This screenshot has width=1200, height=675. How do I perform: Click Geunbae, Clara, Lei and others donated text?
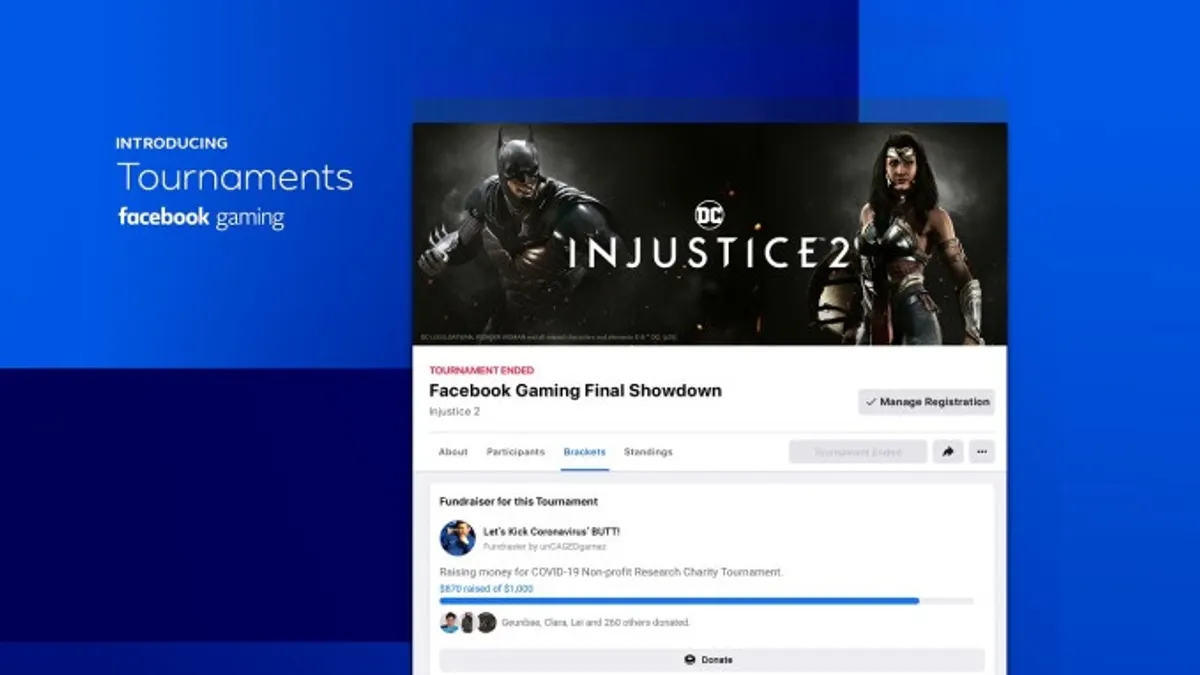coord(595,622)
